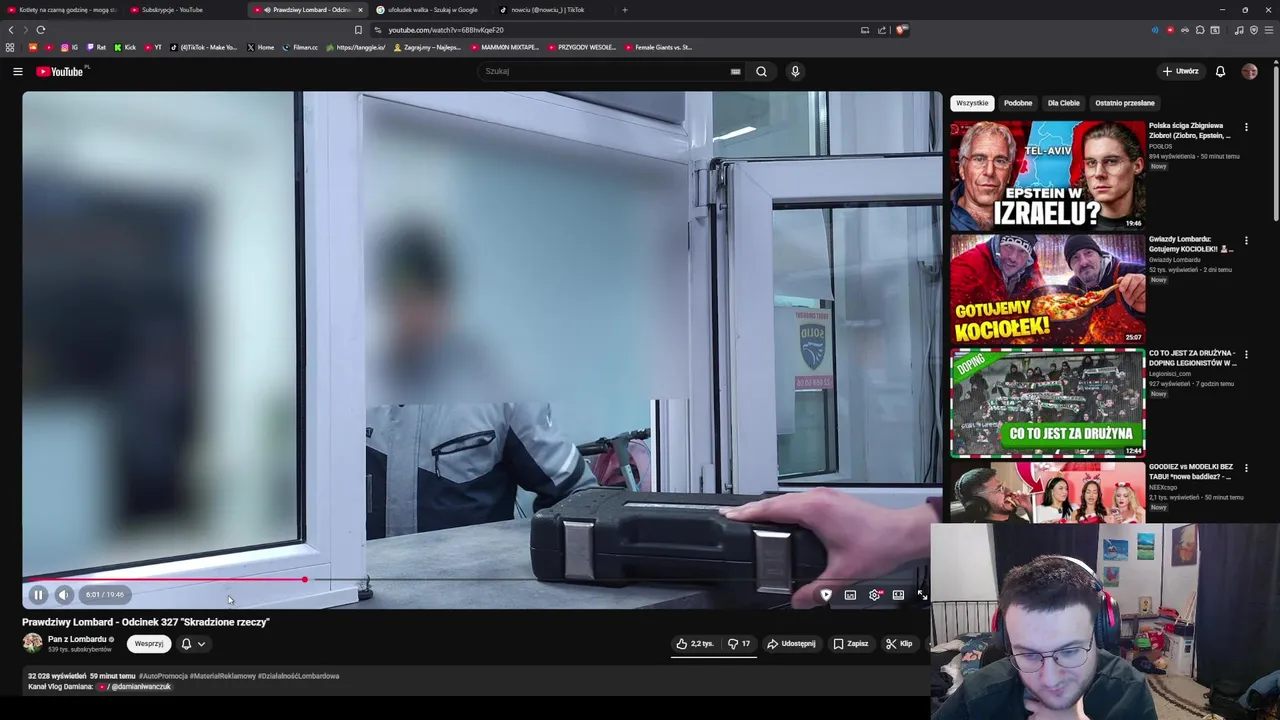
Task: Go to the YouTube home logo
Action: [60, 71]
